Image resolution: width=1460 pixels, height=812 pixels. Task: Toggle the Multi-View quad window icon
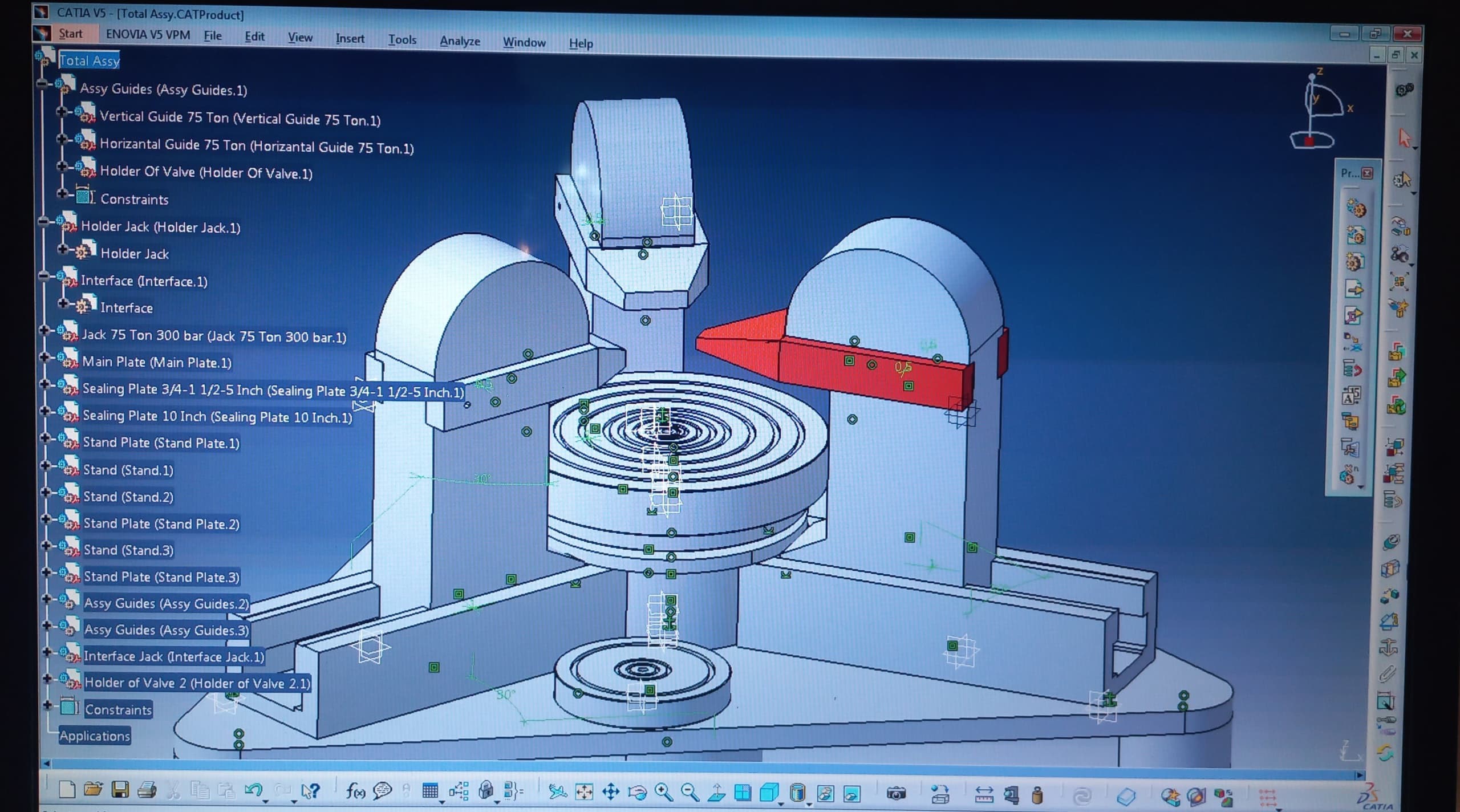point(743,793)
